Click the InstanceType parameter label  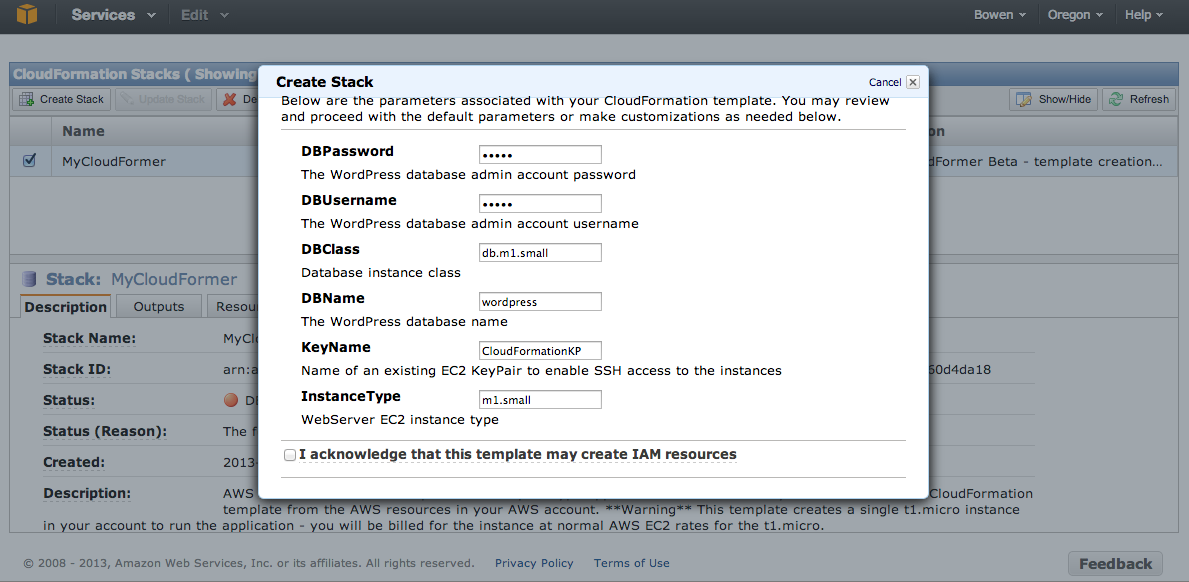click(350, 396)
